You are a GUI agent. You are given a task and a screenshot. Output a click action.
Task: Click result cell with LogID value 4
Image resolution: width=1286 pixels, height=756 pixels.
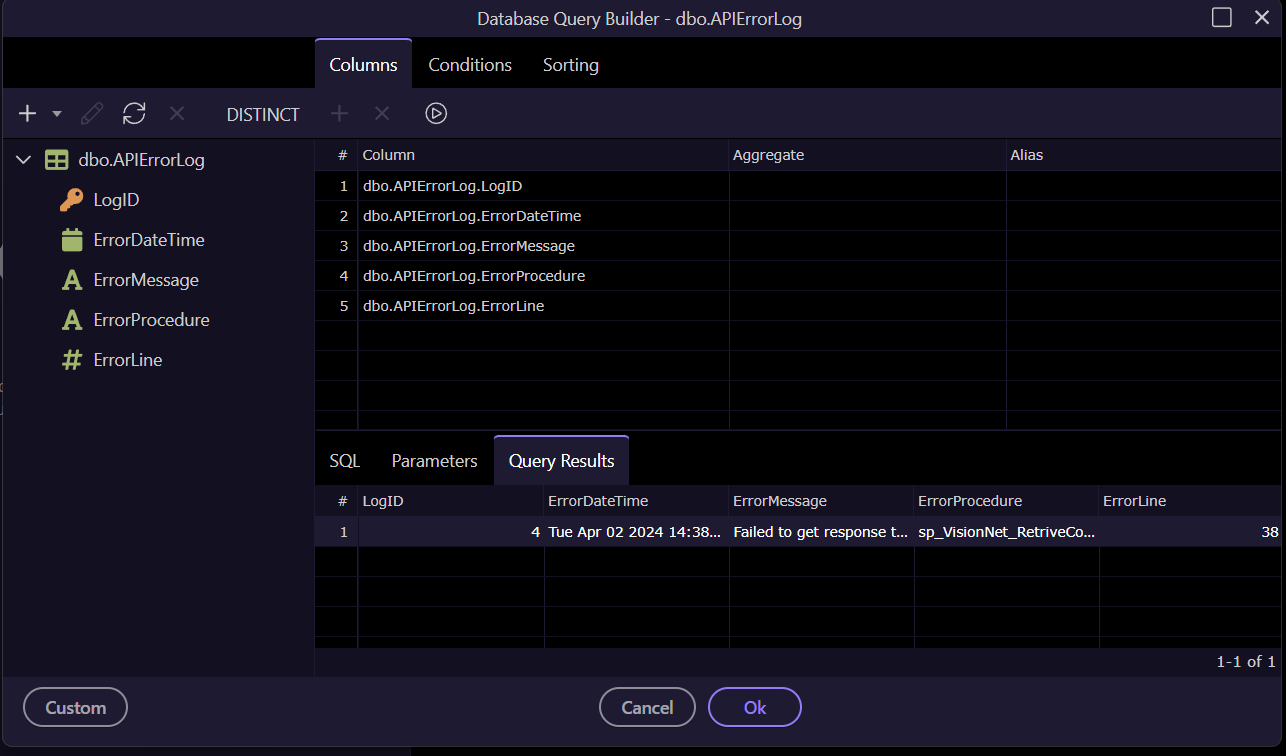tap(451, 532)
